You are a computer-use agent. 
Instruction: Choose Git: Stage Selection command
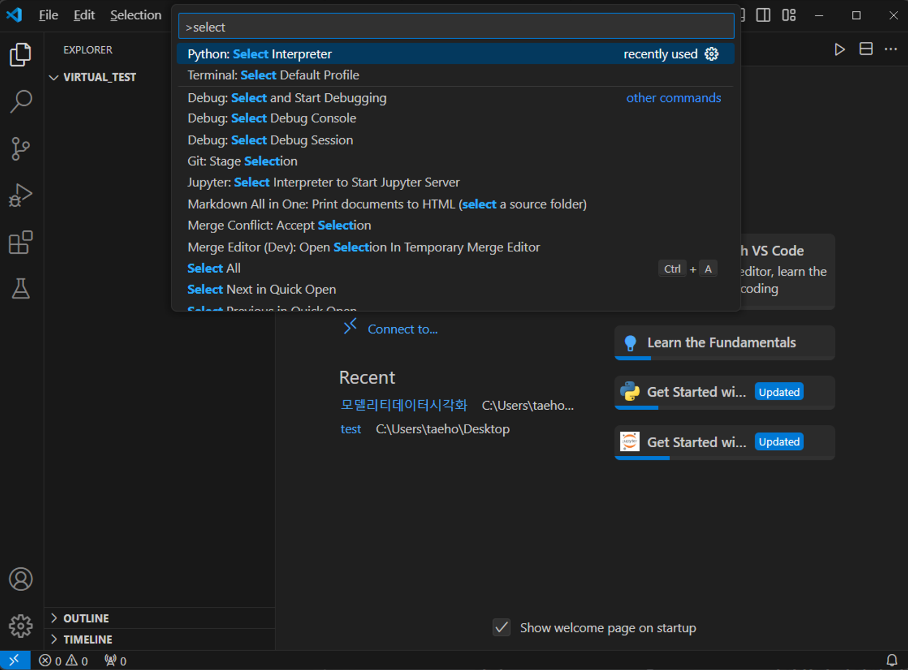point(456,162)
